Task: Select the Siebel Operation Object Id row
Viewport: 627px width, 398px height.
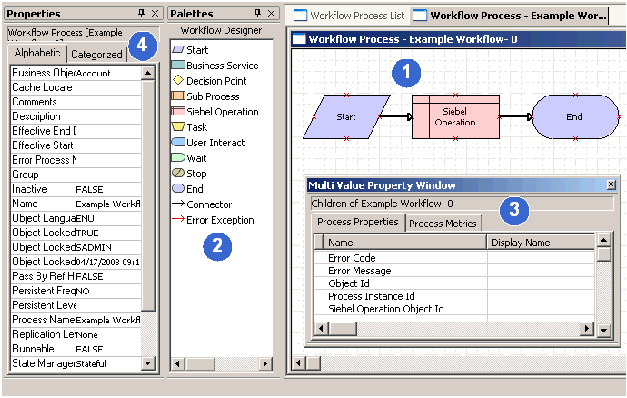Action: click(454, 309)
